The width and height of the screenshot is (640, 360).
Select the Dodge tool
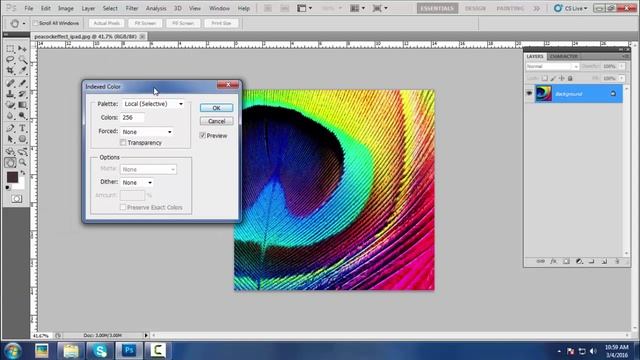point(22,116)
